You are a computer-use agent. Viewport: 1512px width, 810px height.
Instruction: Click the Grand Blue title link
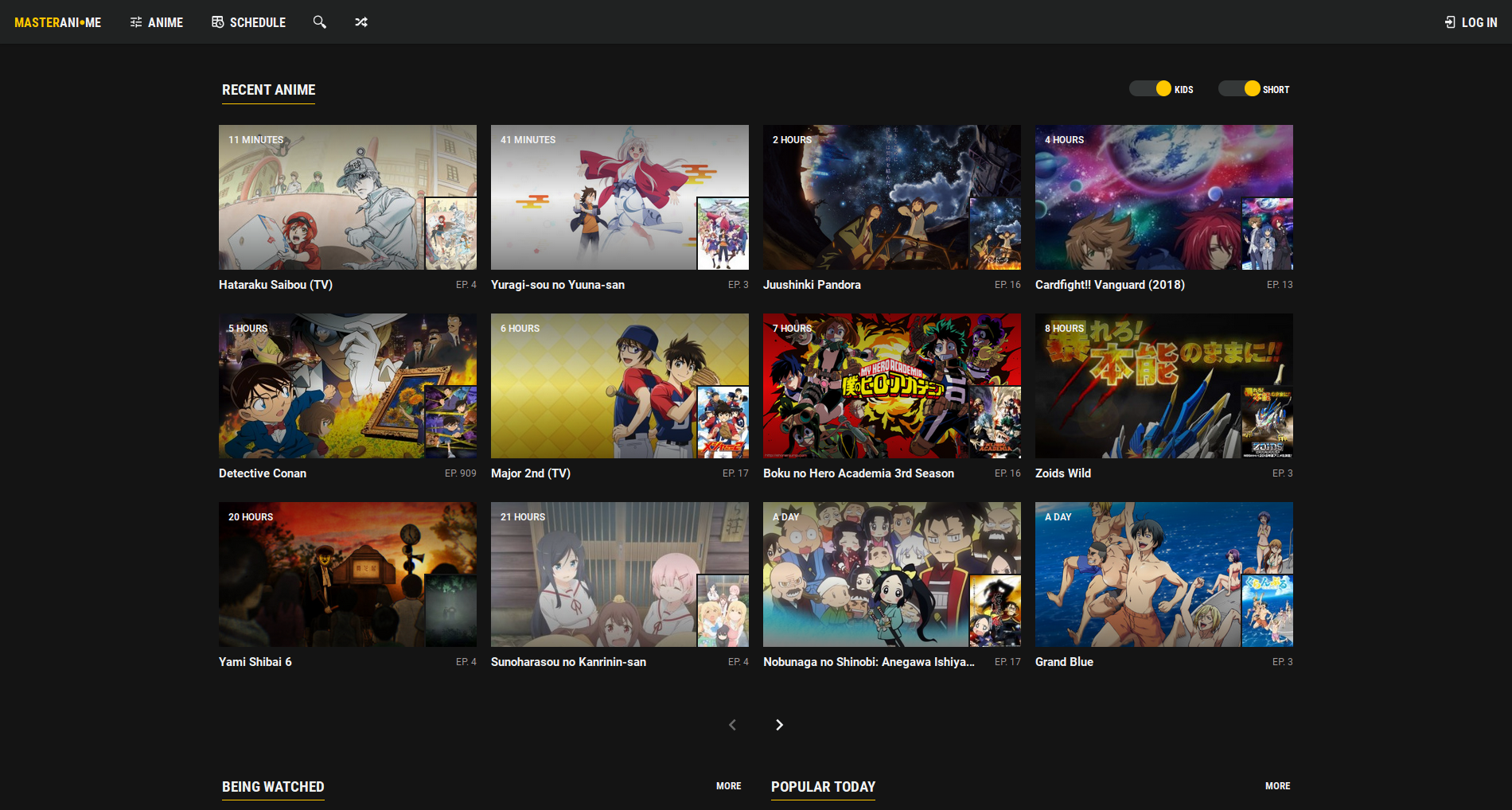(1064, 662)
